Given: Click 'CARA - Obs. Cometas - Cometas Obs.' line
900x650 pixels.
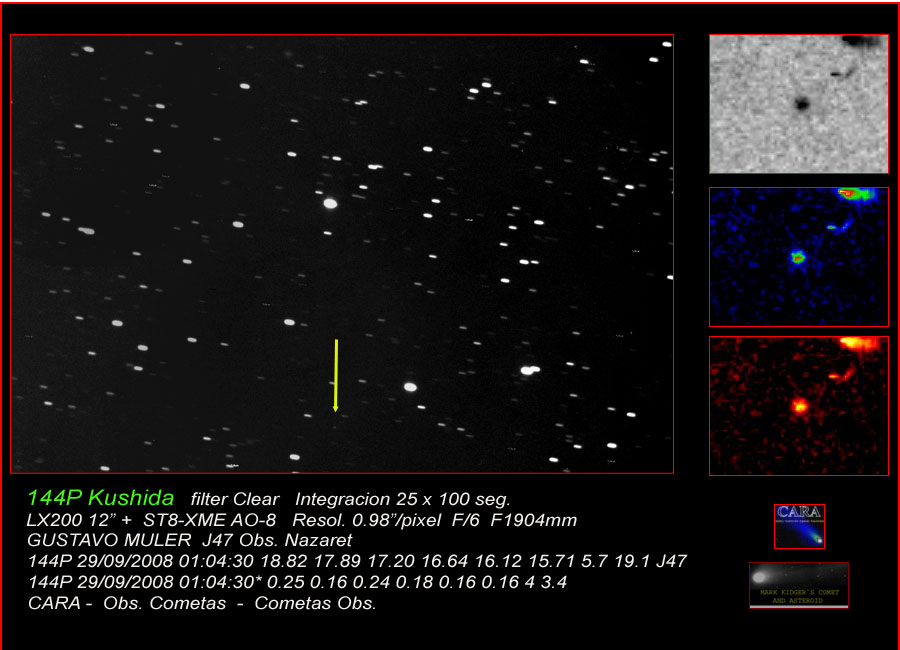Looking at the screenshot, I should click(x=202, y=603).
